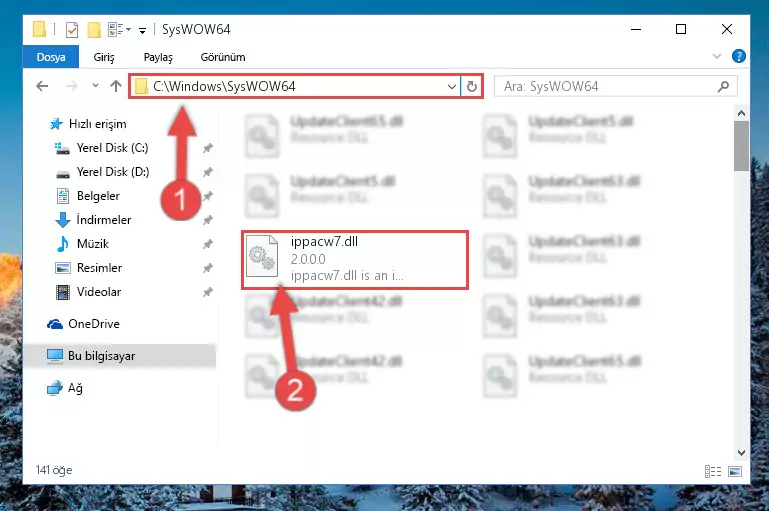Navigate up one folder level
Viewport: 769px width, 511px height.
(x=116, y=86)
